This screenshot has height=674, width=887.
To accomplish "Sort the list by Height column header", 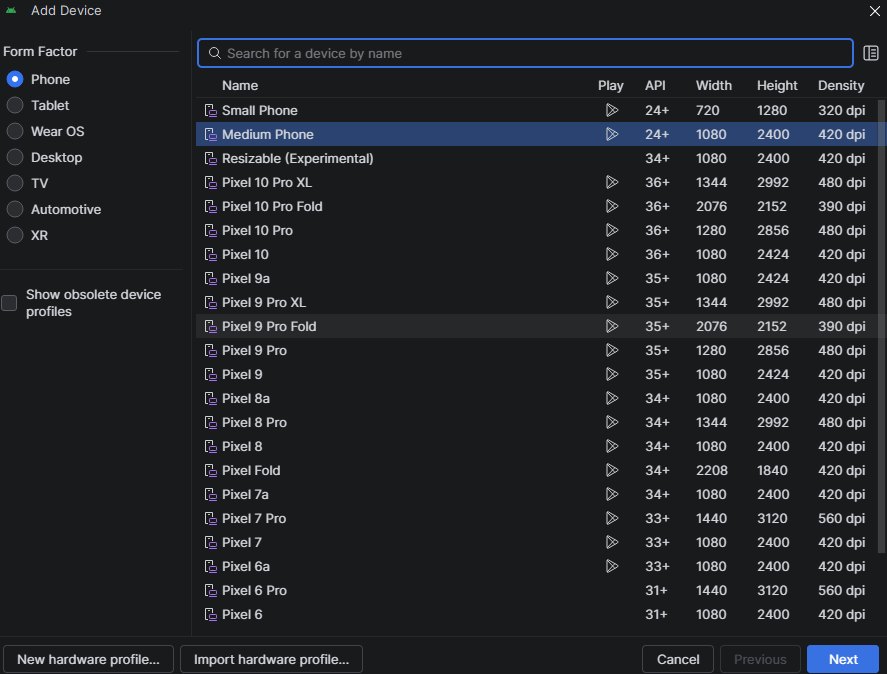I will (777, 85).
